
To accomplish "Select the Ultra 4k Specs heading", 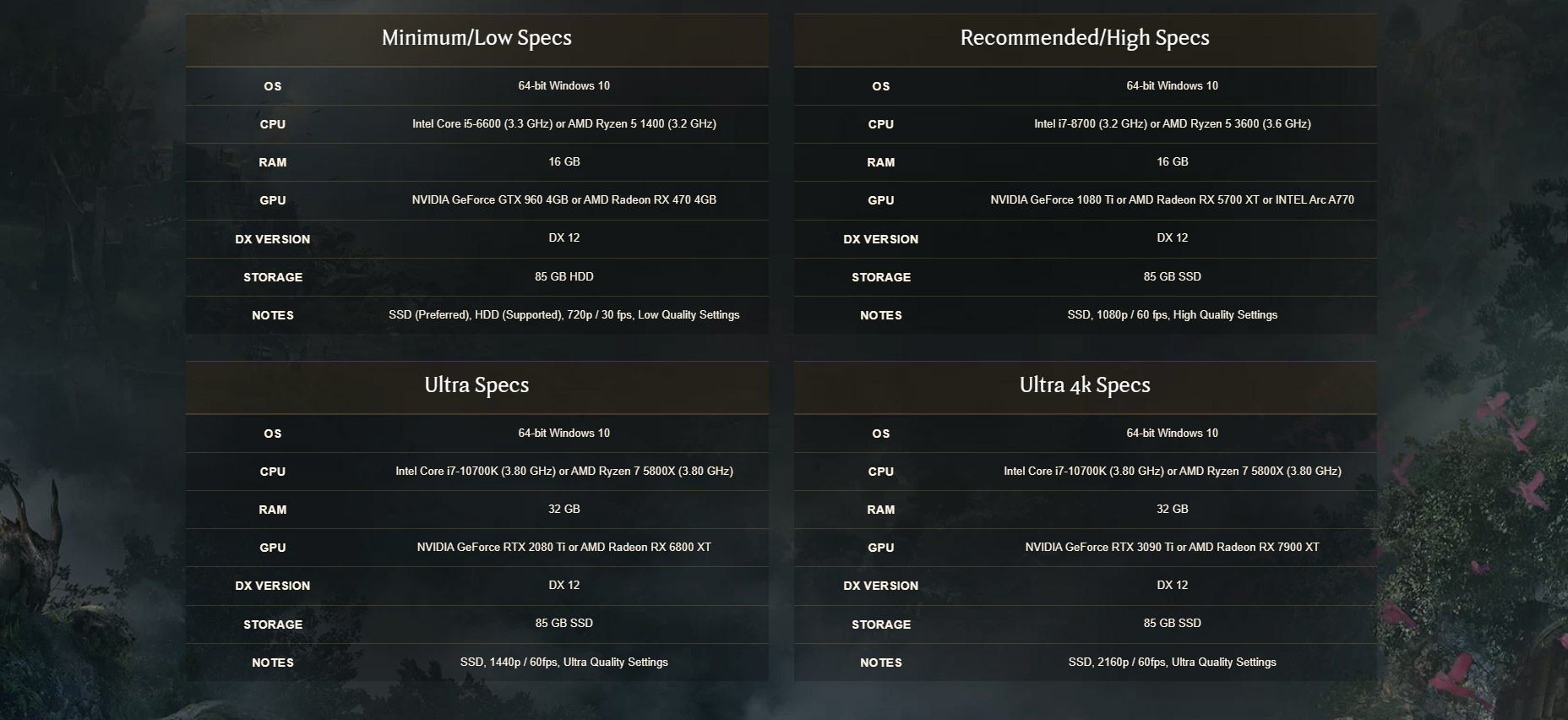I will click(1085, 385).
